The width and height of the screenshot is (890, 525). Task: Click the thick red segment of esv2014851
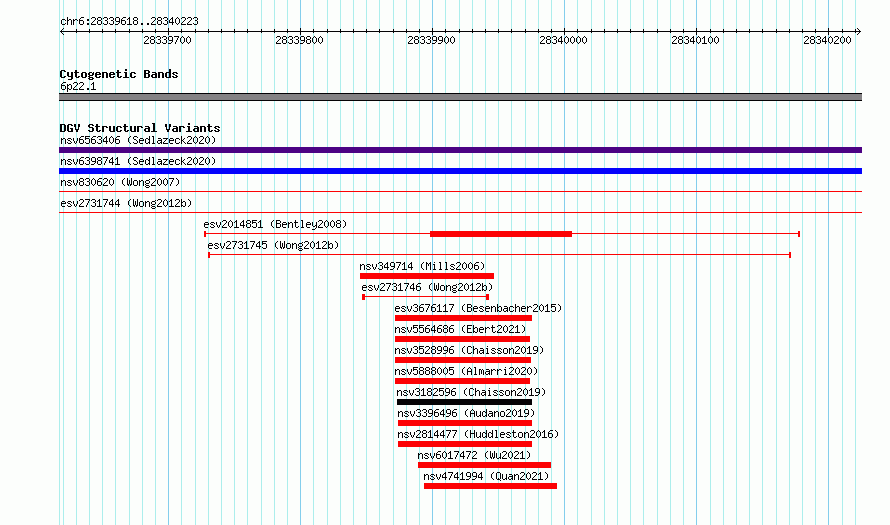coord(501,234)
